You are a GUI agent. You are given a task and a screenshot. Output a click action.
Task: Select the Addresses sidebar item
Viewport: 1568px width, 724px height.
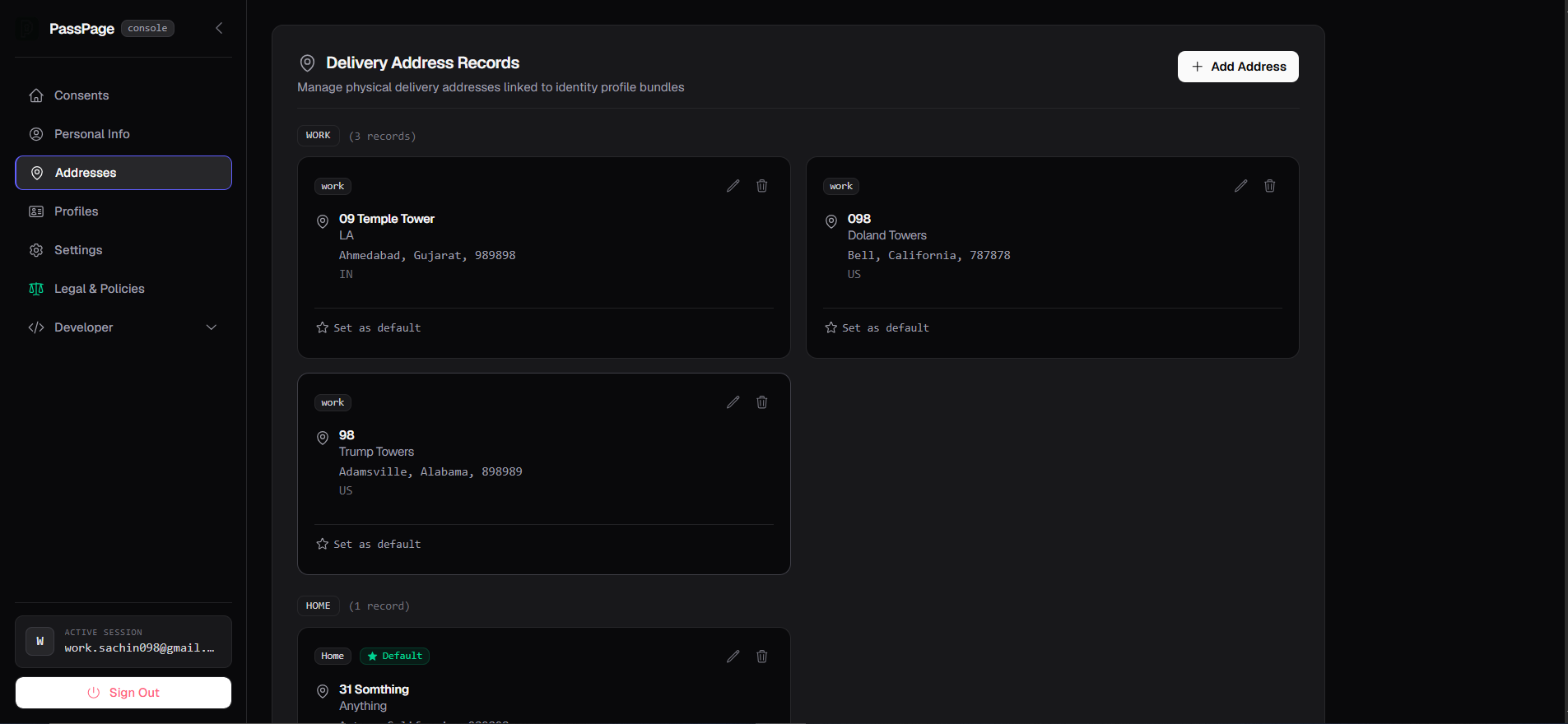(123, 173)
